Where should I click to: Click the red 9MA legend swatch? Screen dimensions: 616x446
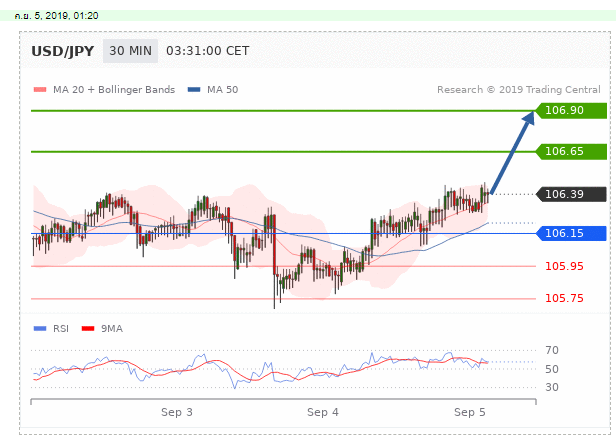(x=88, y=329)
